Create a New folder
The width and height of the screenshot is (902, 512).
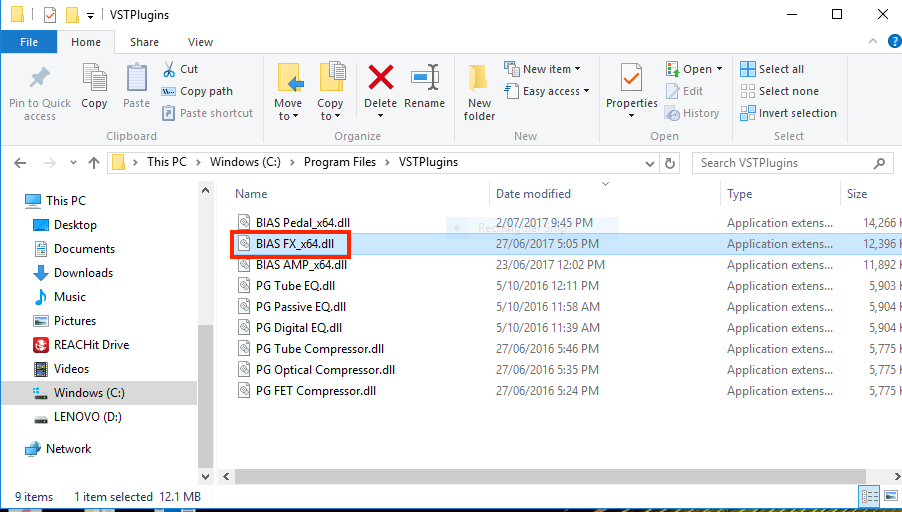(x=479, y=93)
